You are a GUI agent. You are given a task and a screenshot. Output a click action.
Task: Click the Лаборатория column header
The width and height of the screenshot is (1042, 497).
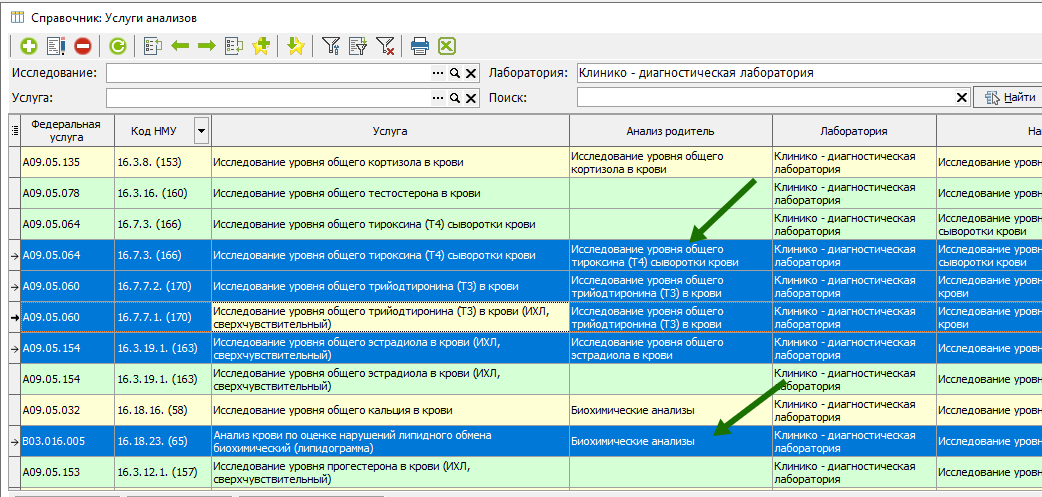(854, 131)
